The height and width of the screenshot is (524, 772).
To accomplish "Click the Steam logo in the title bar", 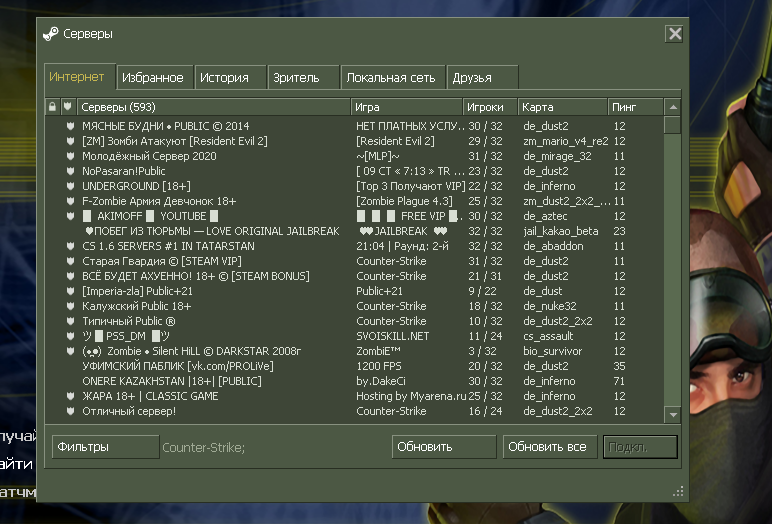I will (50, 34).
